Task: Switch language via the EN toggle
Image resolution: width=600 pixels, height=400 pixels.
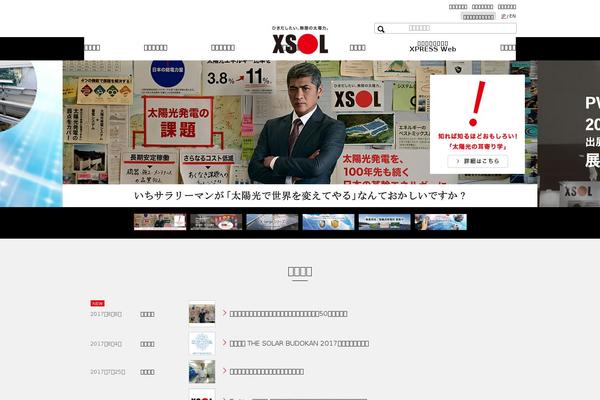Action: (x=513, y=16)
